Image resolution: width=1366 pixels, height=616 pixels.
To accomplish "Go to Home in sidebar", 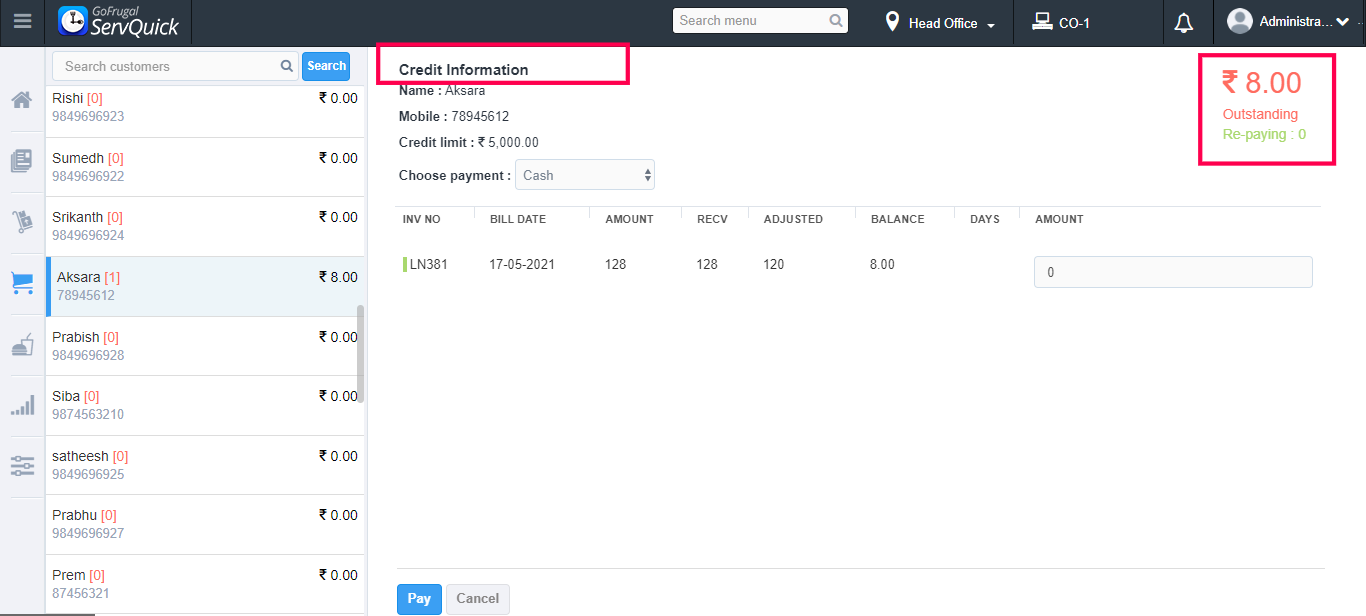I will pos(22,100).
